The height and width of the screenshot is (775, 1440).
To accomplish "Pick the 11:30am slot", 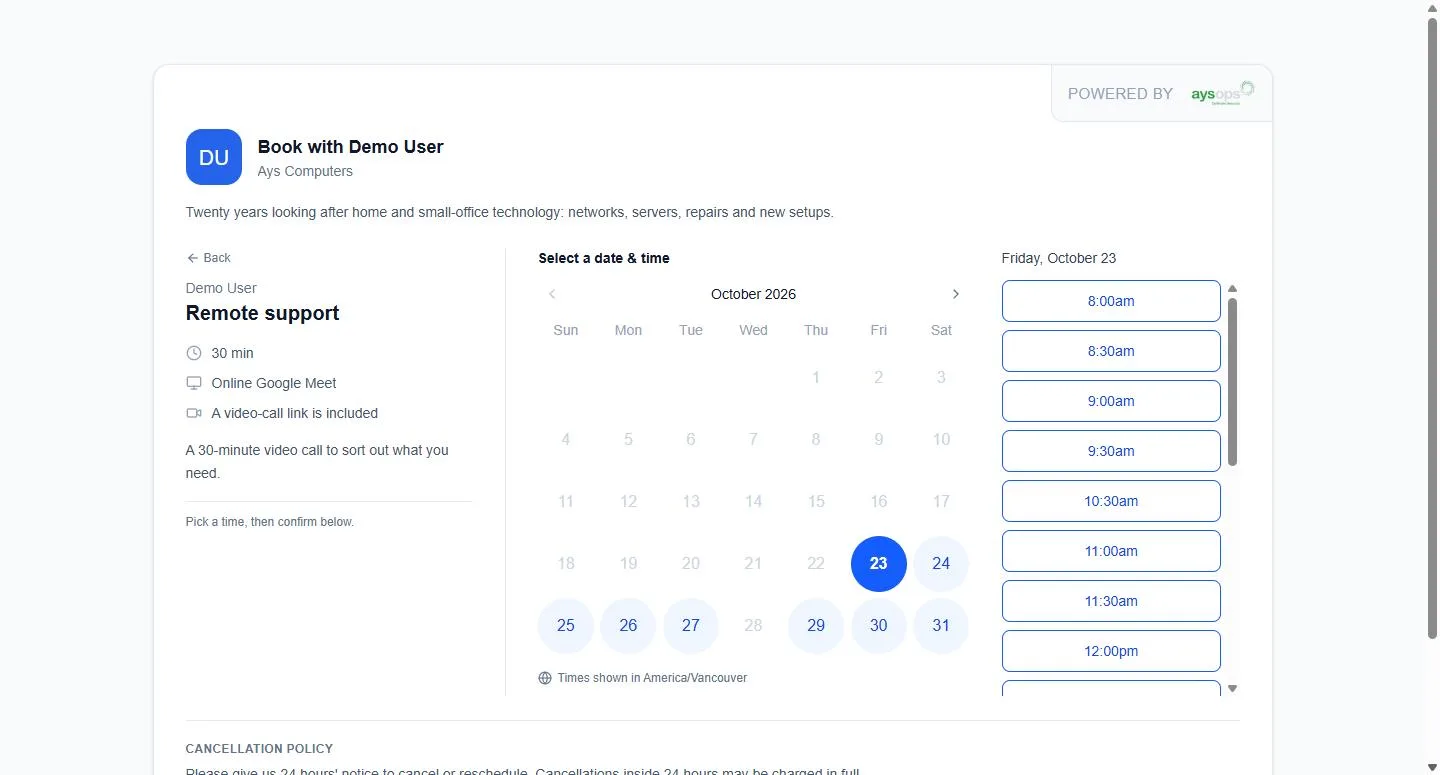I will [x=1111, y=601].
